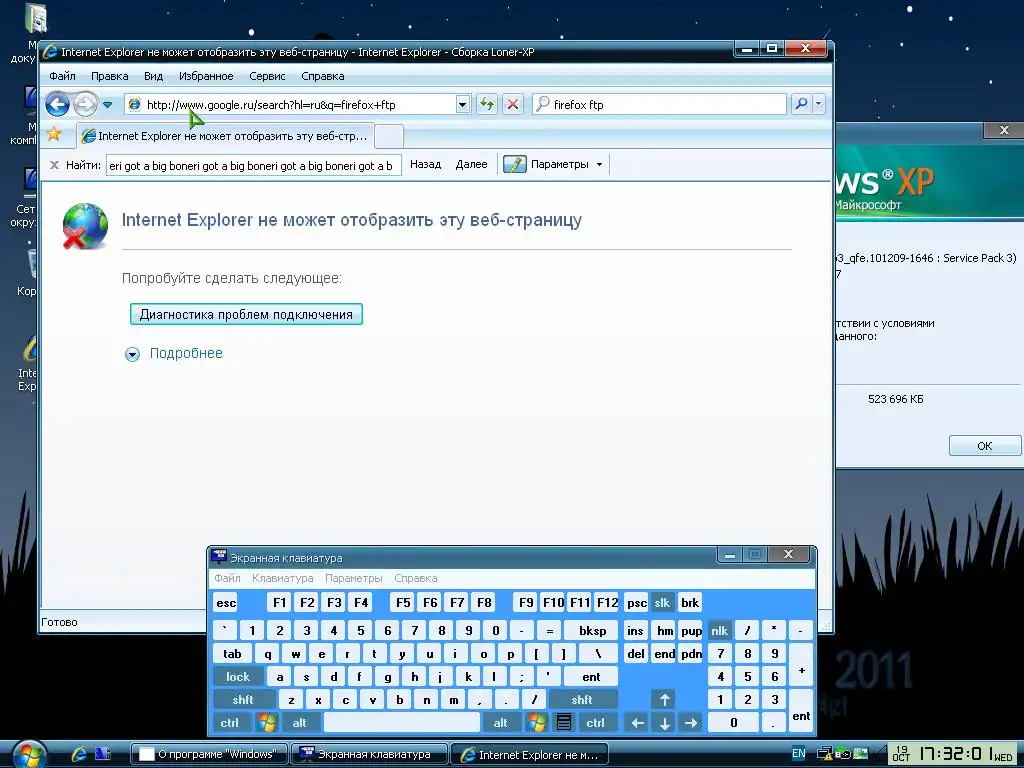The width and height of the screenshot is (1024, 768).
Task: Click the show desktop quick launch icon
Action: [x=103, y=754]
